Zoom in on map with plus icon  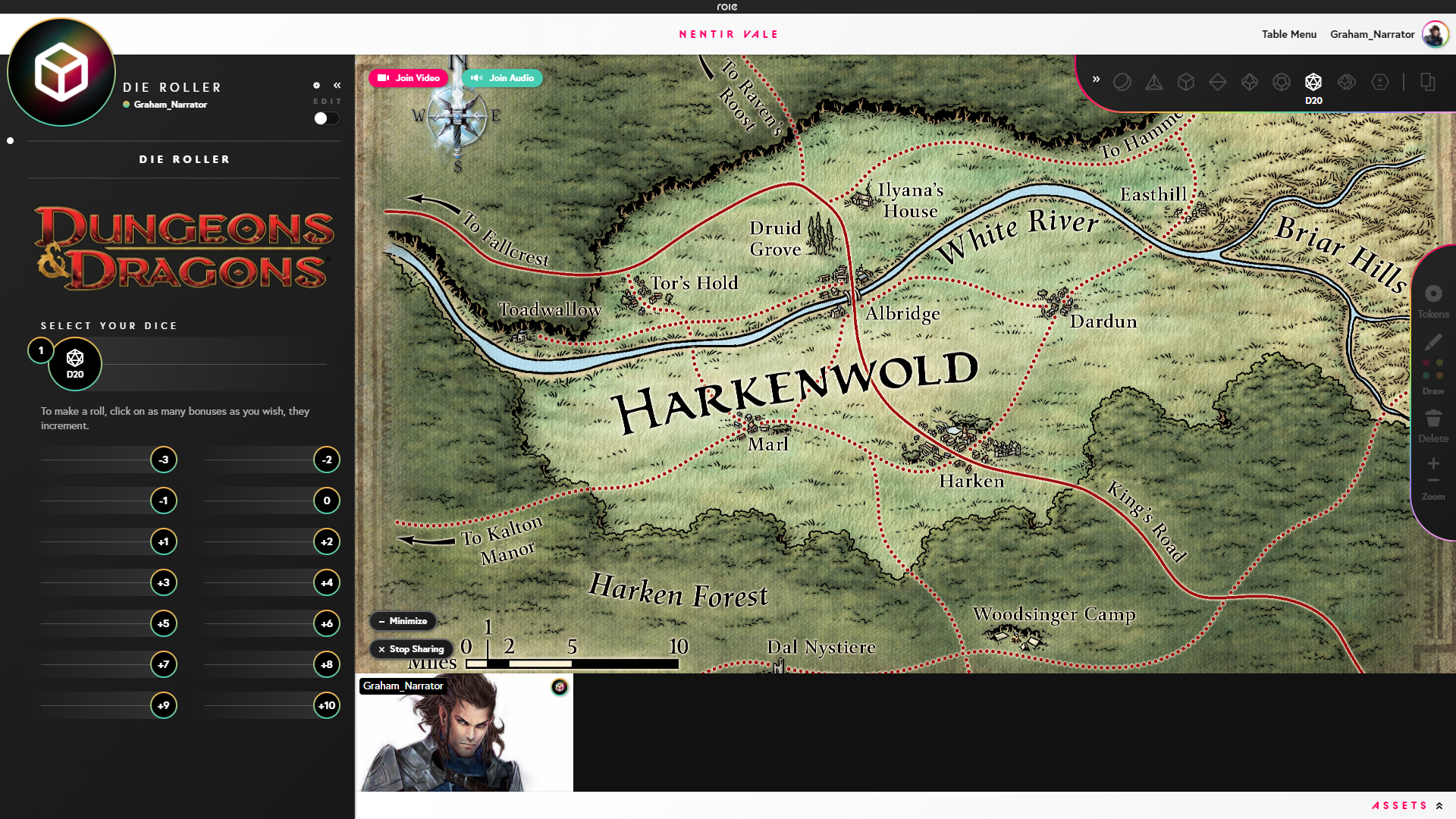tap(1432, 463)
